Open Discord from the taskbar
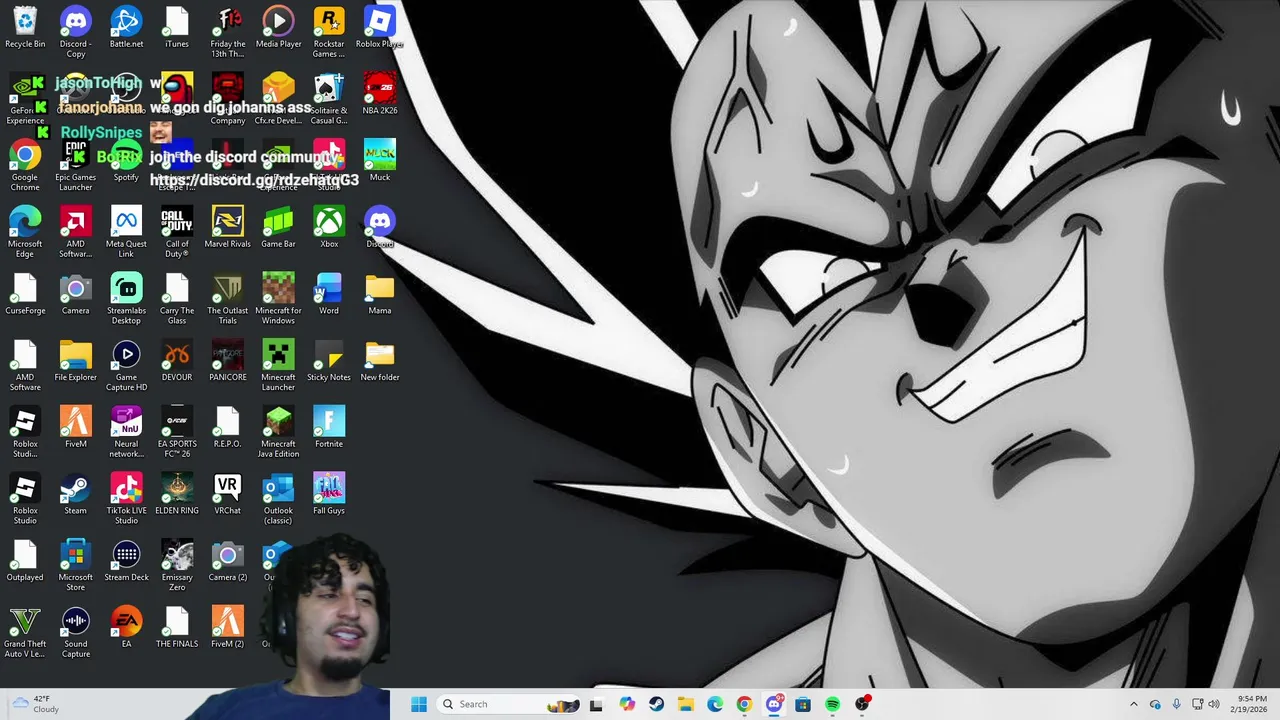 tap(774, 704)
